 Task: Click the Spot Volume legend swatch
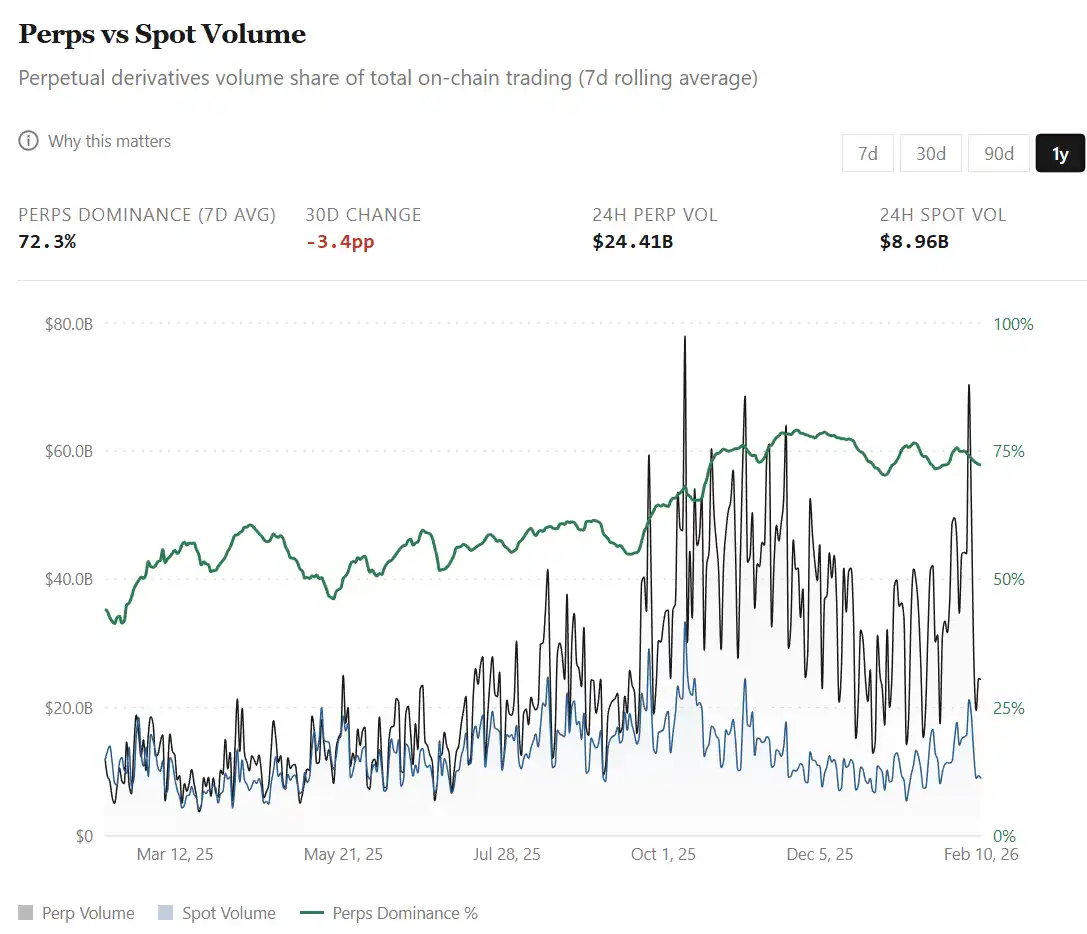click(164, 913)
